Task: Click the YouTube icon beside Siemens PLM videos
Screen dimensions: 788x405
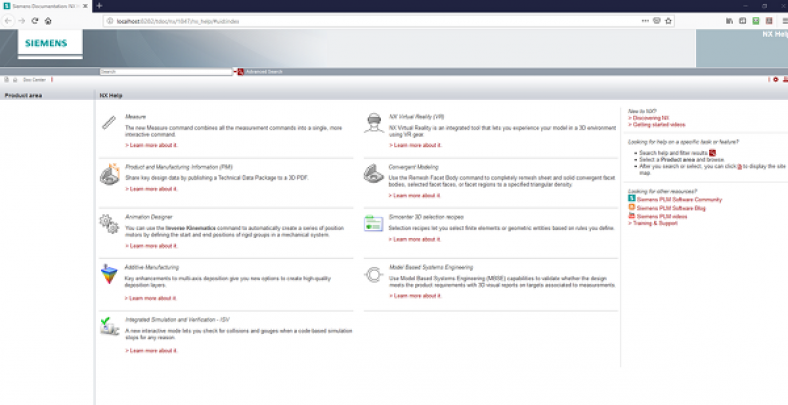Action: 632,216
